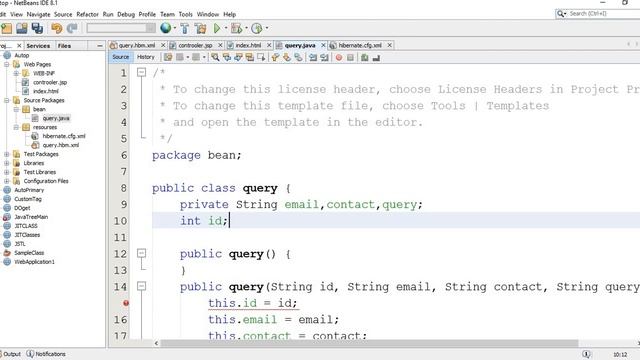Build project with the hammer icon
Screen dimensions: 640x360
[x=184, y=28]
